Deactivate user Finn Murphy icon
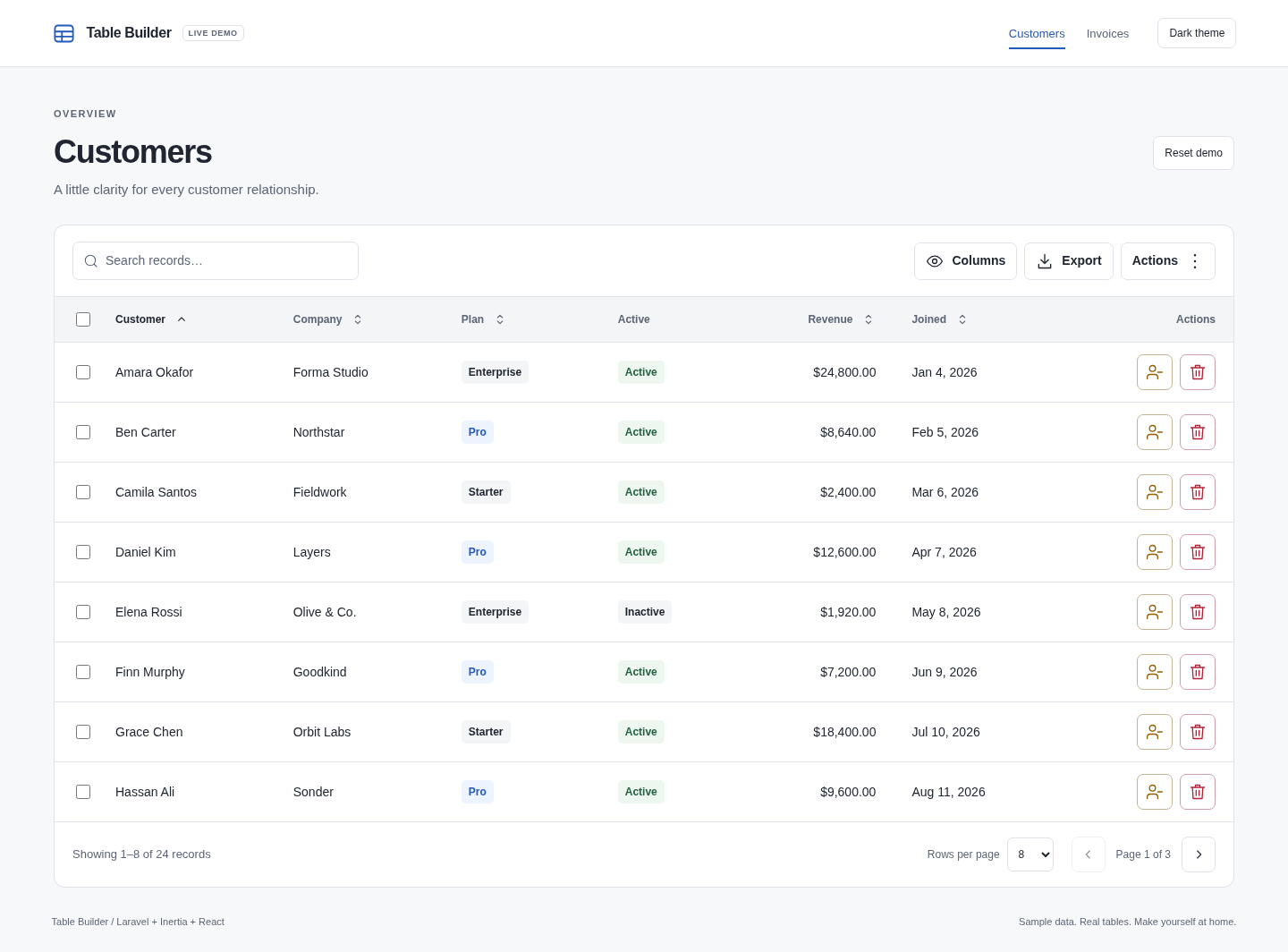1288x952 pixels. point(1155,672)
